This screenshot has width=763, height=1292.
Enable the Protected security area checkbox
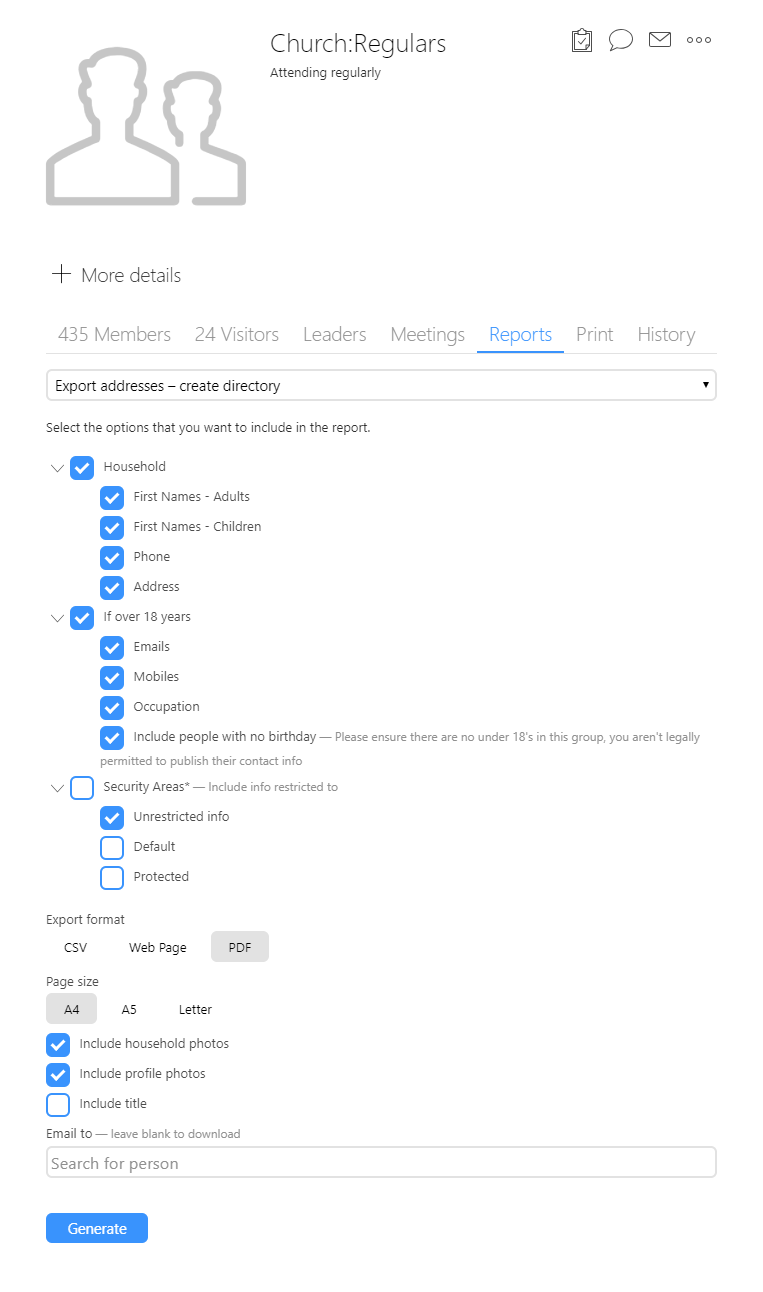pyautogui.click(x=112, y=877)
